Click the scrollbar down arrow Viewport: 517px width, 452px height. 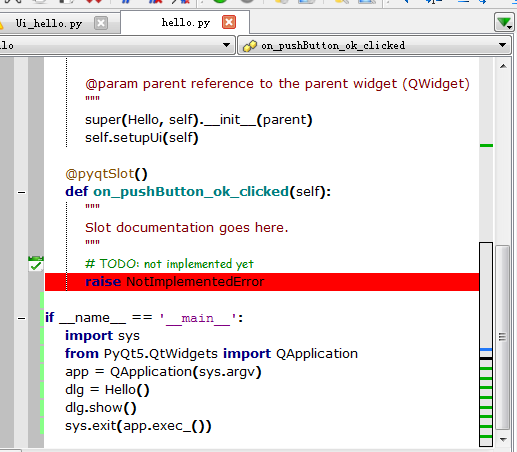click(503, 440)
